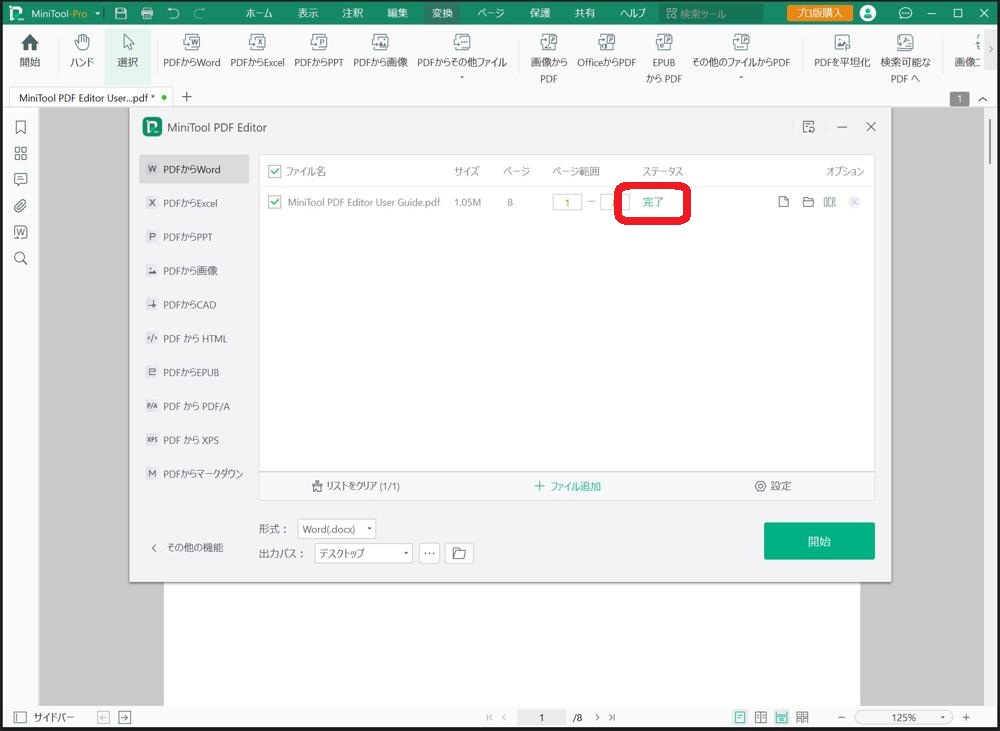1000x731 pixels.
Task: Click the green 開始 start button
Action: [x=819, y=541]
